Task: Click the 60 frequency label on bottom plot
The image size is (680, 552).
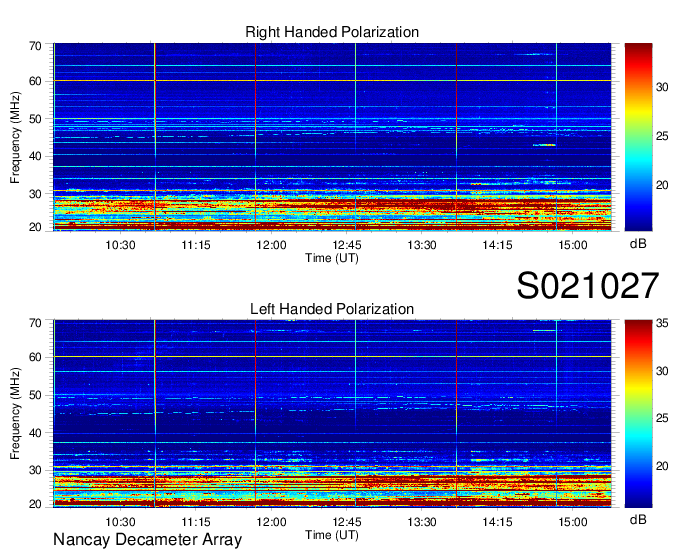Action: [35, 358]
